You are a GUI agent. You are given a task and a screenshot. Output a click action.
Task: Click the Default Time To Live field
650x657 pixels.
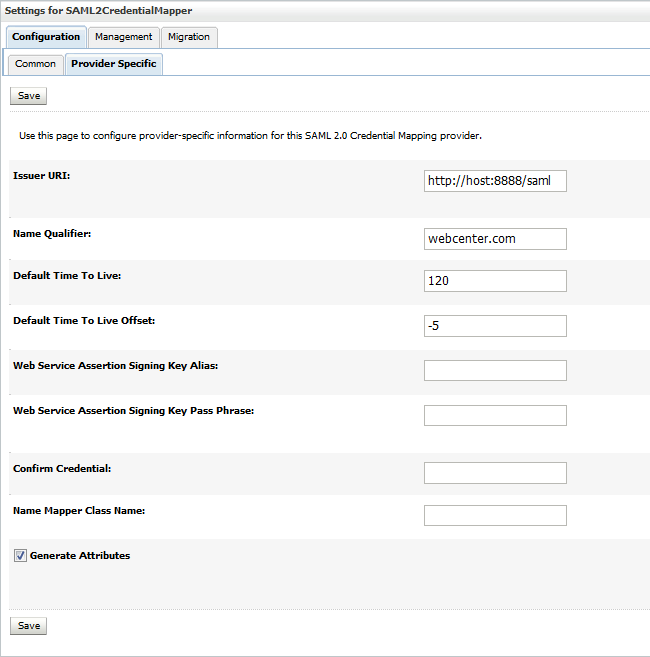tap(495, 281)
